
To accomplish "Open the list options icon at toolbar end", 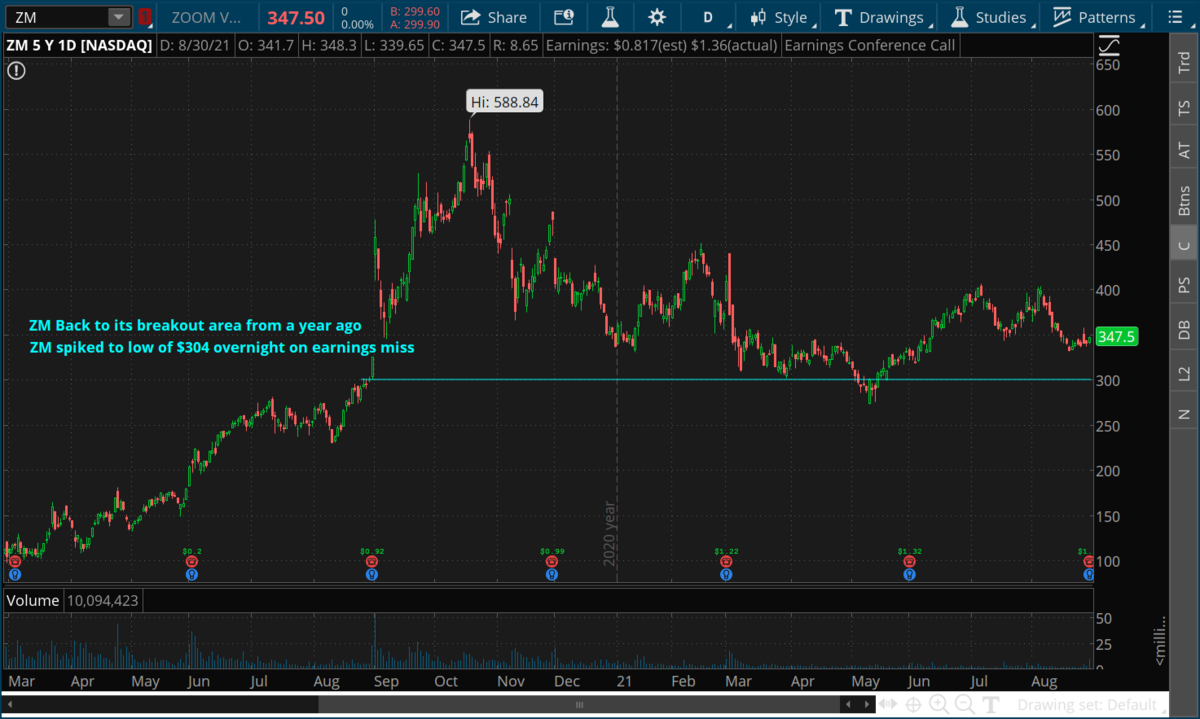I will [x=1175, y=17].
